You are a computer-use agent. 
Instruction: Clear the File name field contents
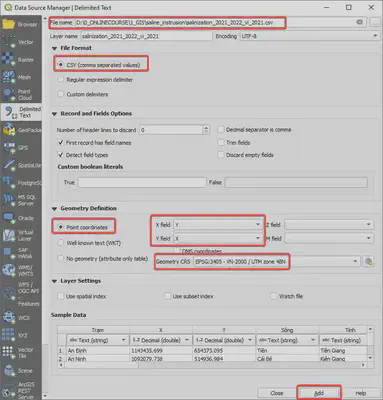(x=360, y=22)
